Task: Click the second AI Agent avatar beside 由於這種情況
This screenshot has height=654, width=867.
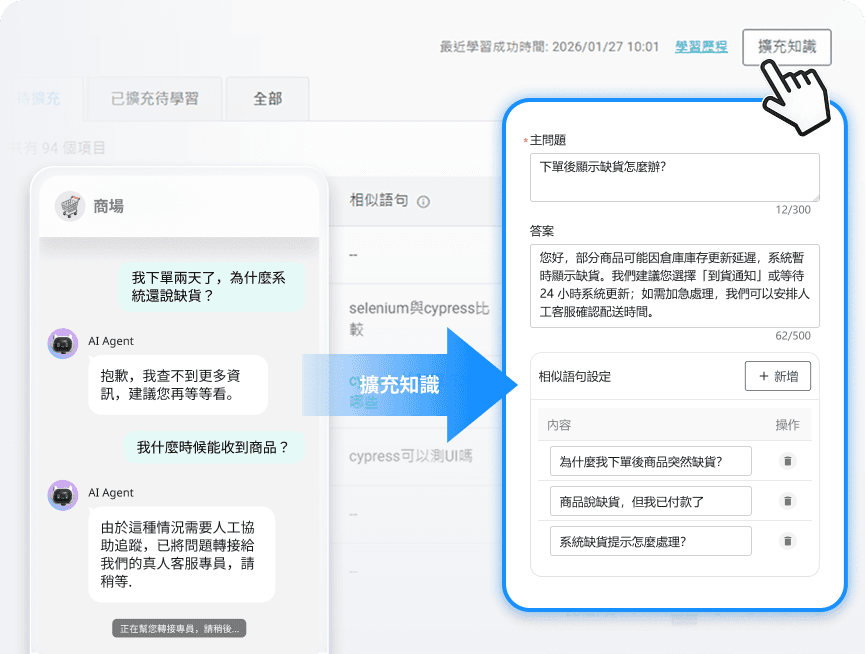Action: click(62, 495)
